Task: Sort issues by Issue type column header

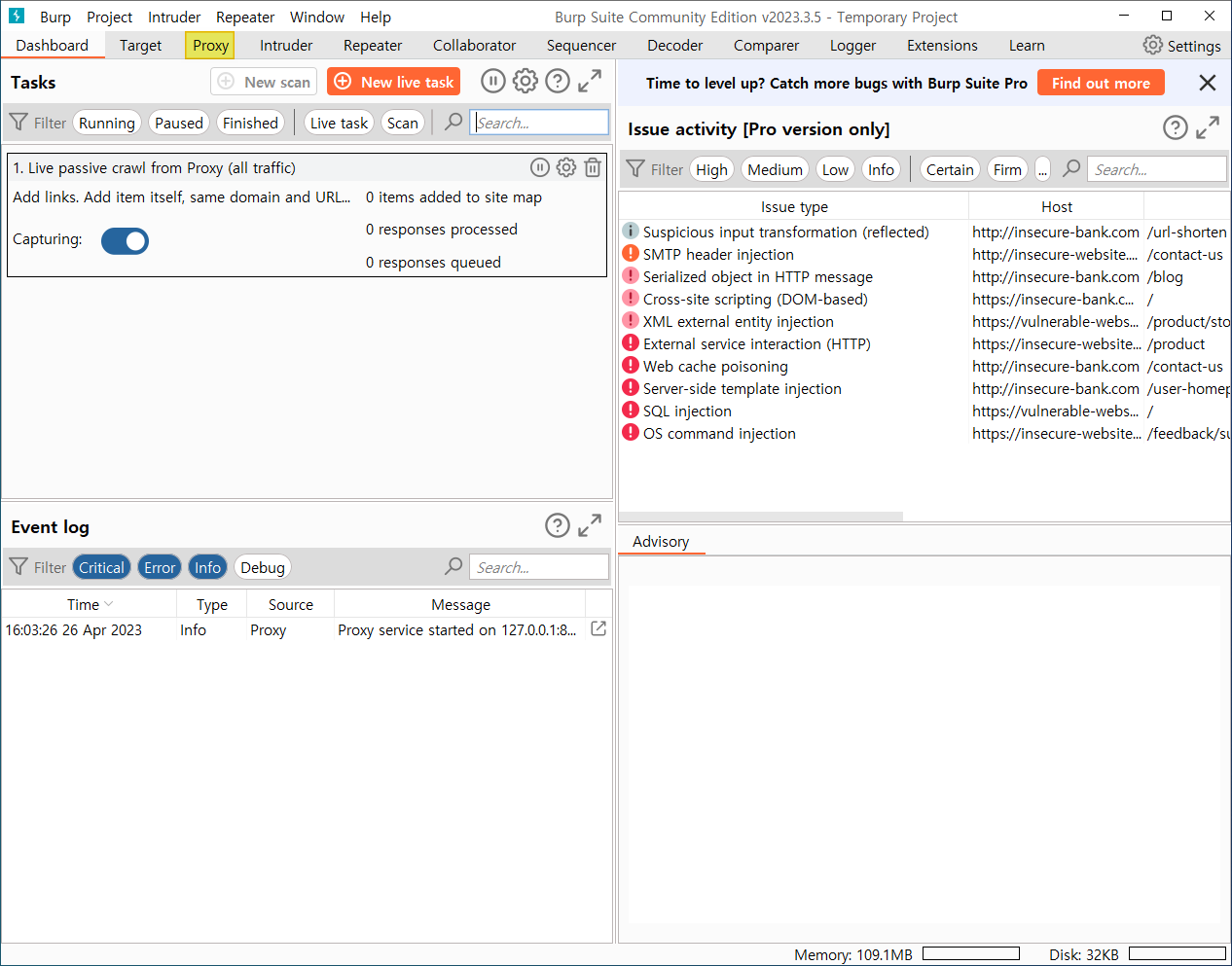Action: 794,206
